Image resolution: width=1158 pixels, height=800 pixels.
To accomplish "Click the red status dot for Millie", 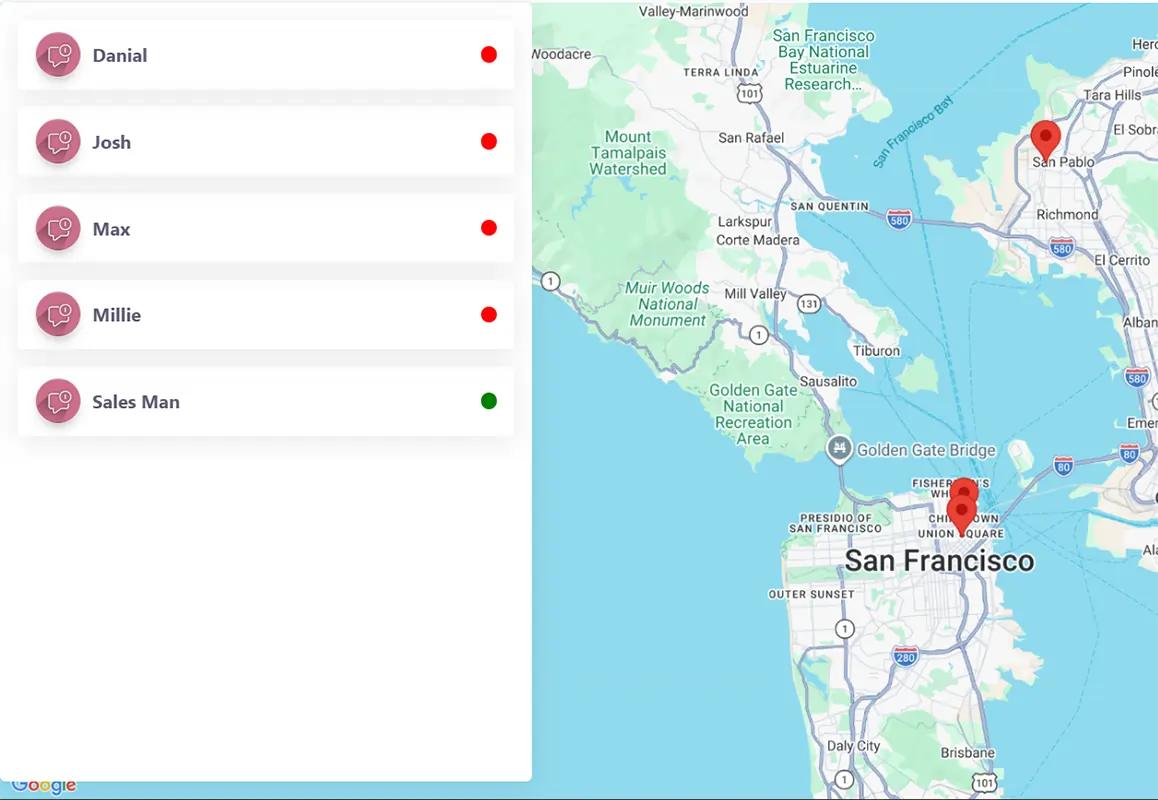I will [x=489, y=315].
